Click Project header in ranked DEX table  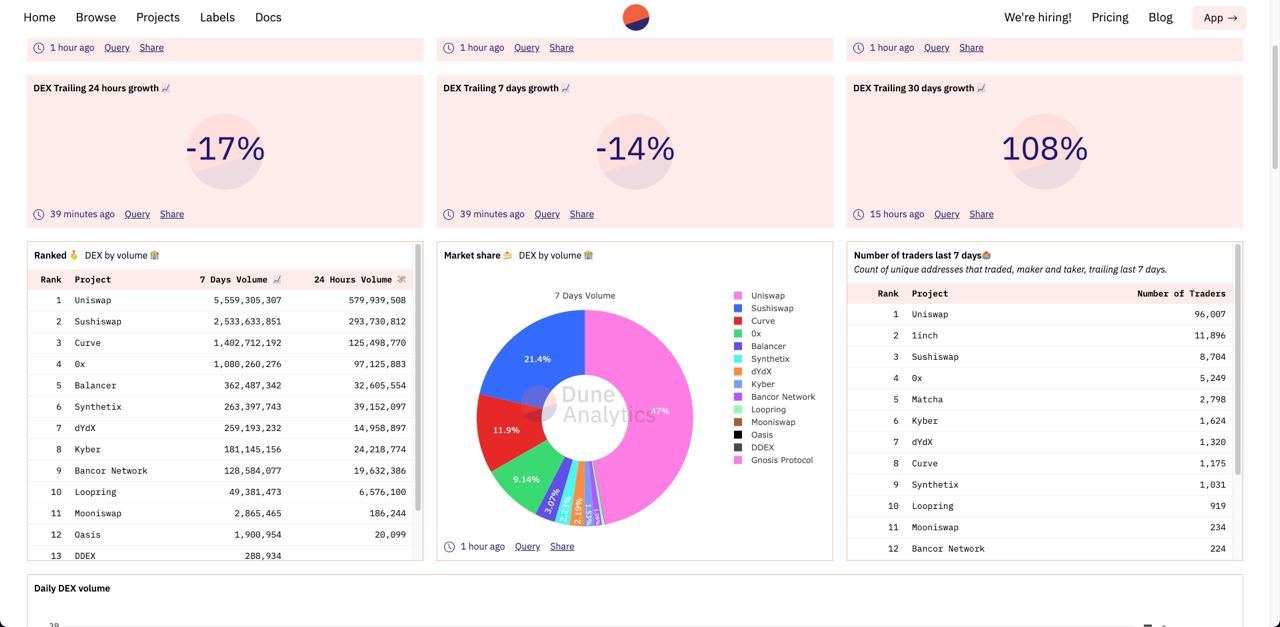[x=92, y=280]
